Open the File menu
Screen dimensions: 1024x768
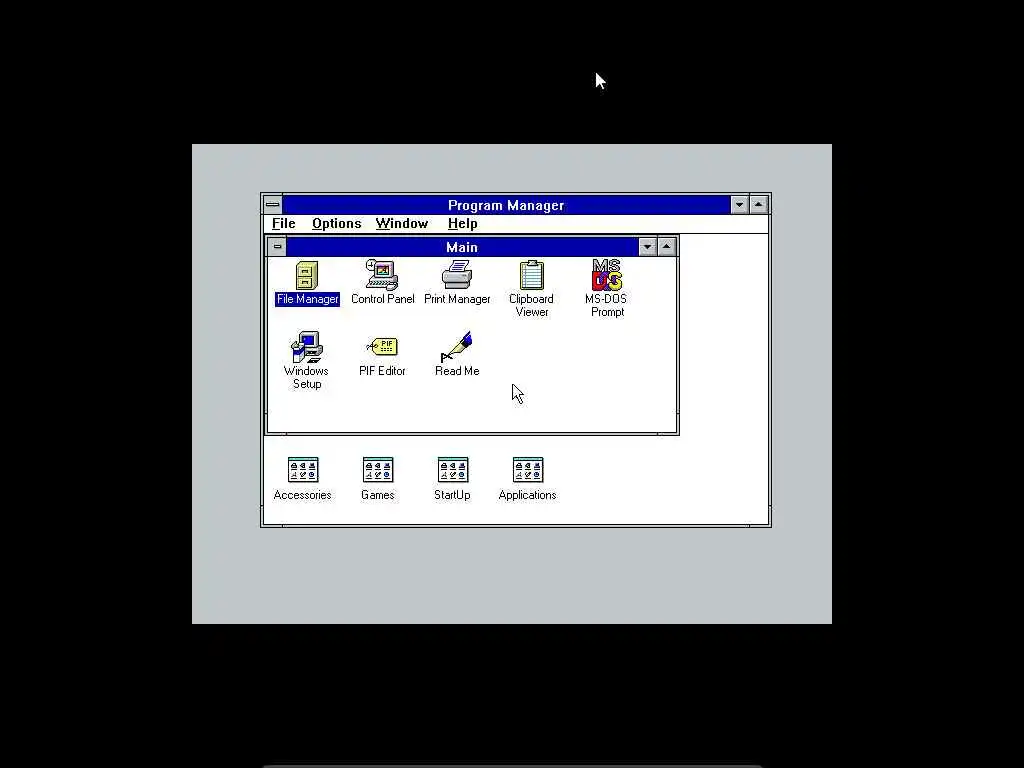(283, 223)
